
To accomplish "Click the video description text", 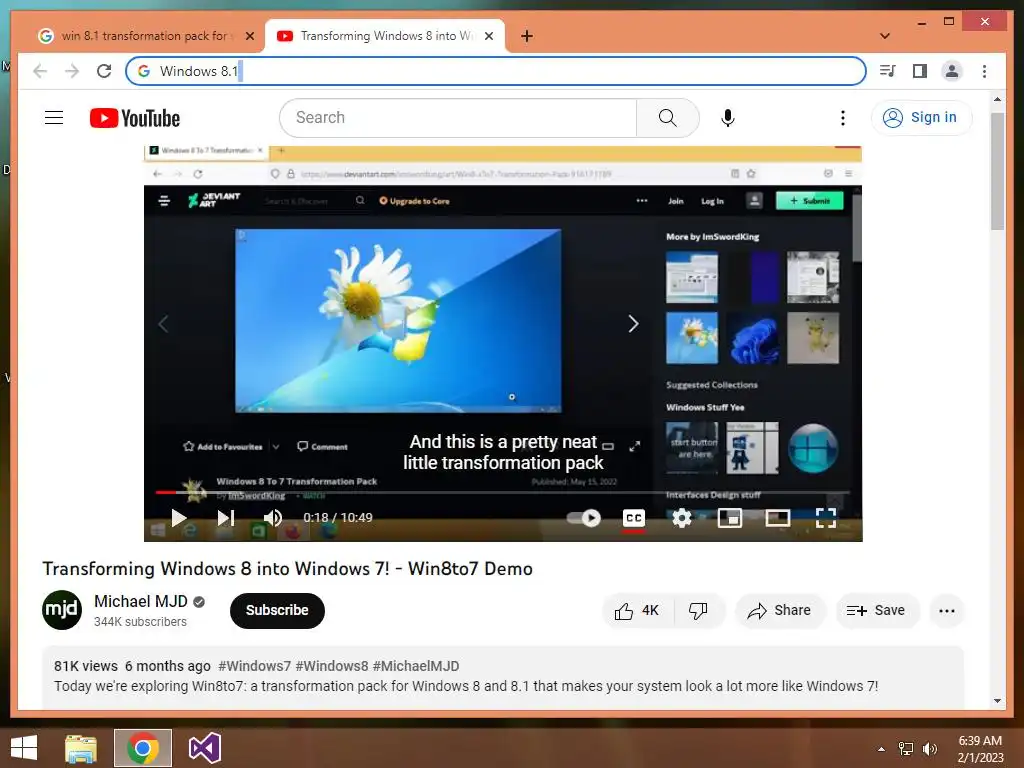I will tap(466, 686).
